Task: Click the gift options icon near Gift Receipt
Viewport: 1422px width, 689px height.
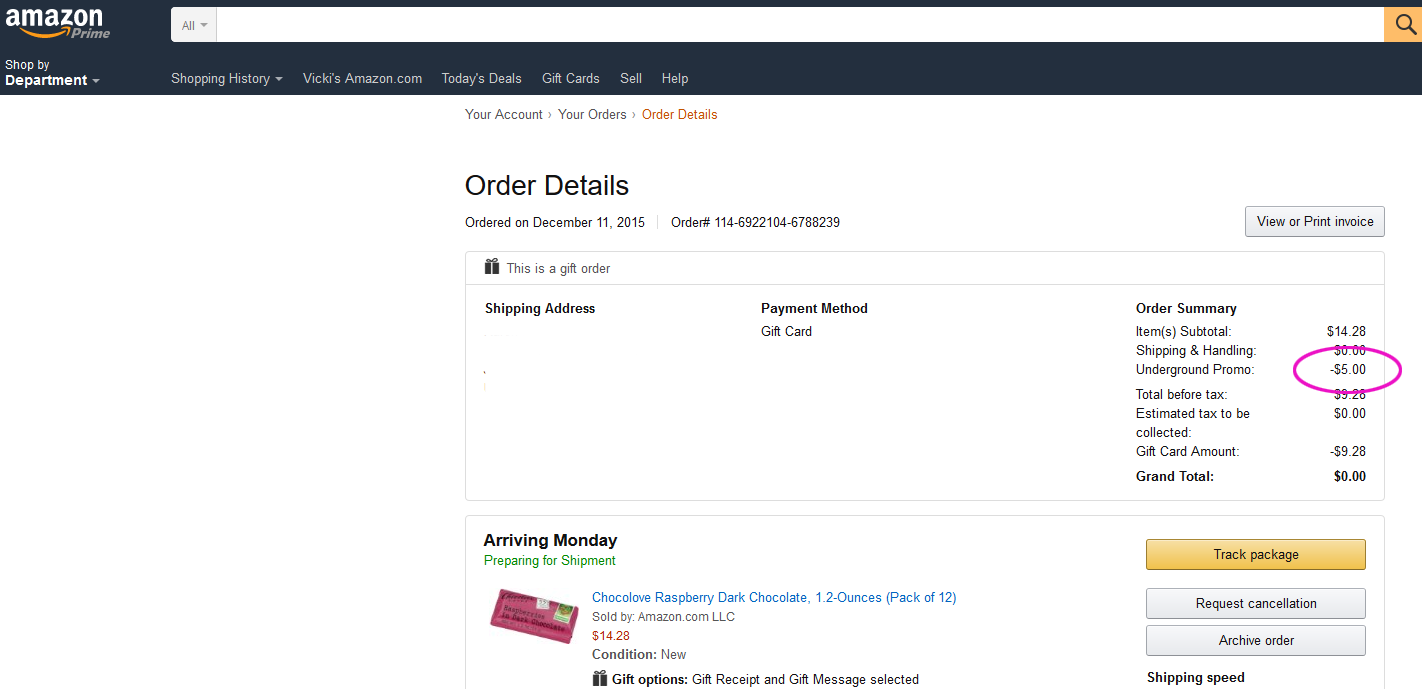Action: coord(600,679)
